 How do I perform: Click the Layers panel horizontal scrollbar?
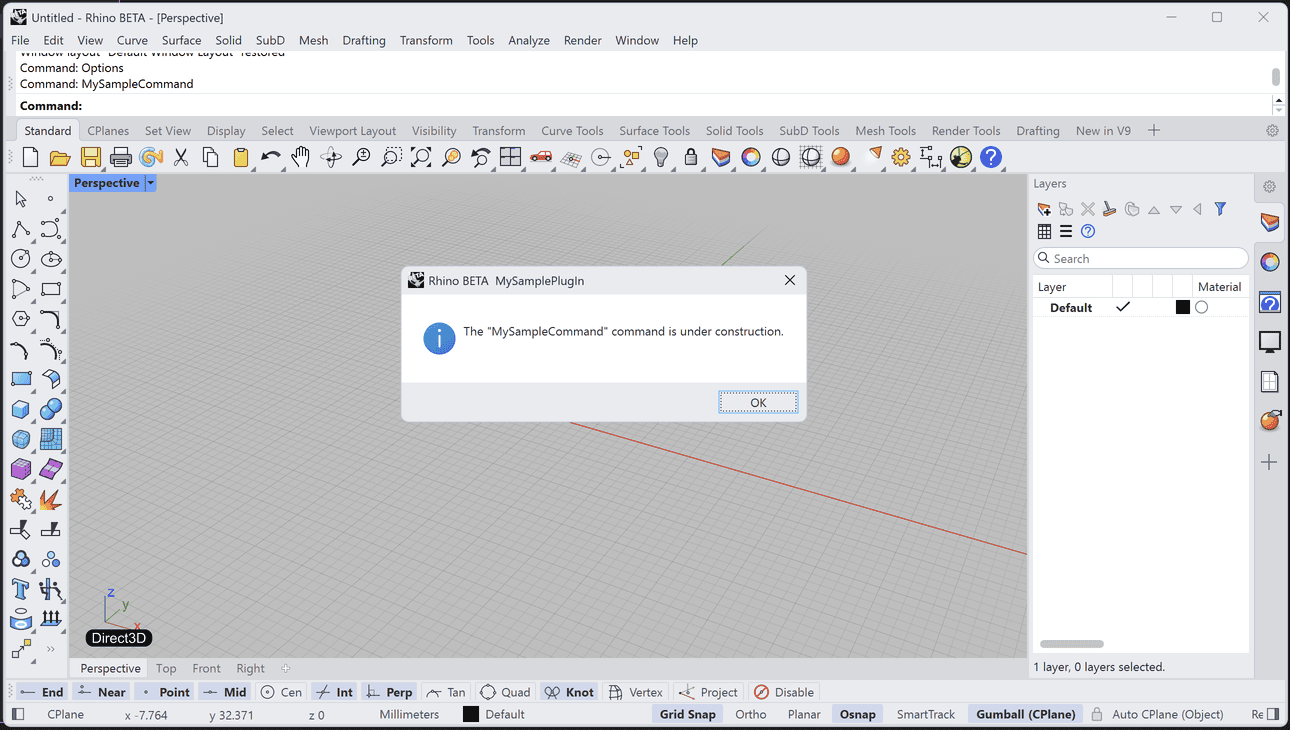click(1072, 644)
